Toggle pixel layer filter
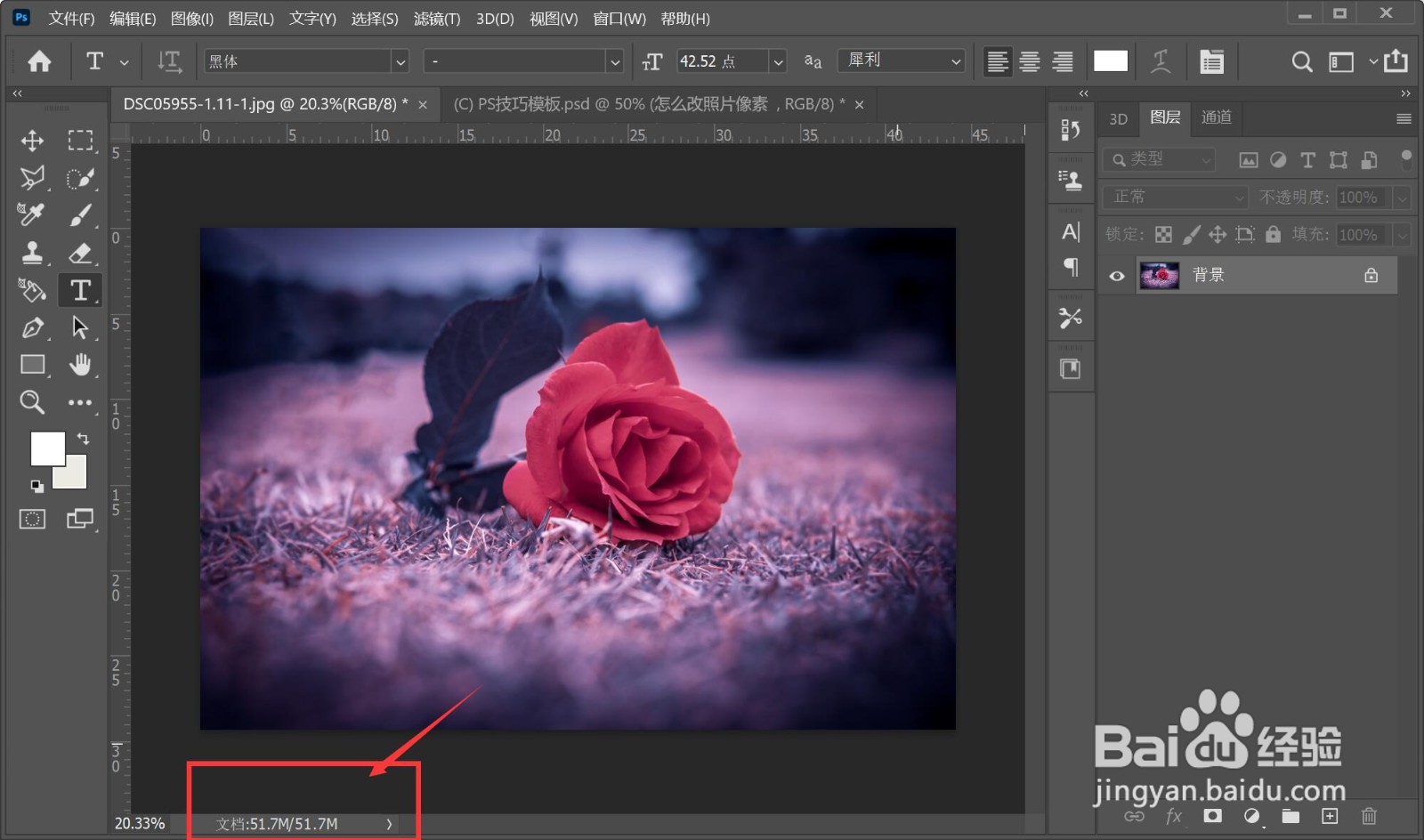 [1249, 160]
